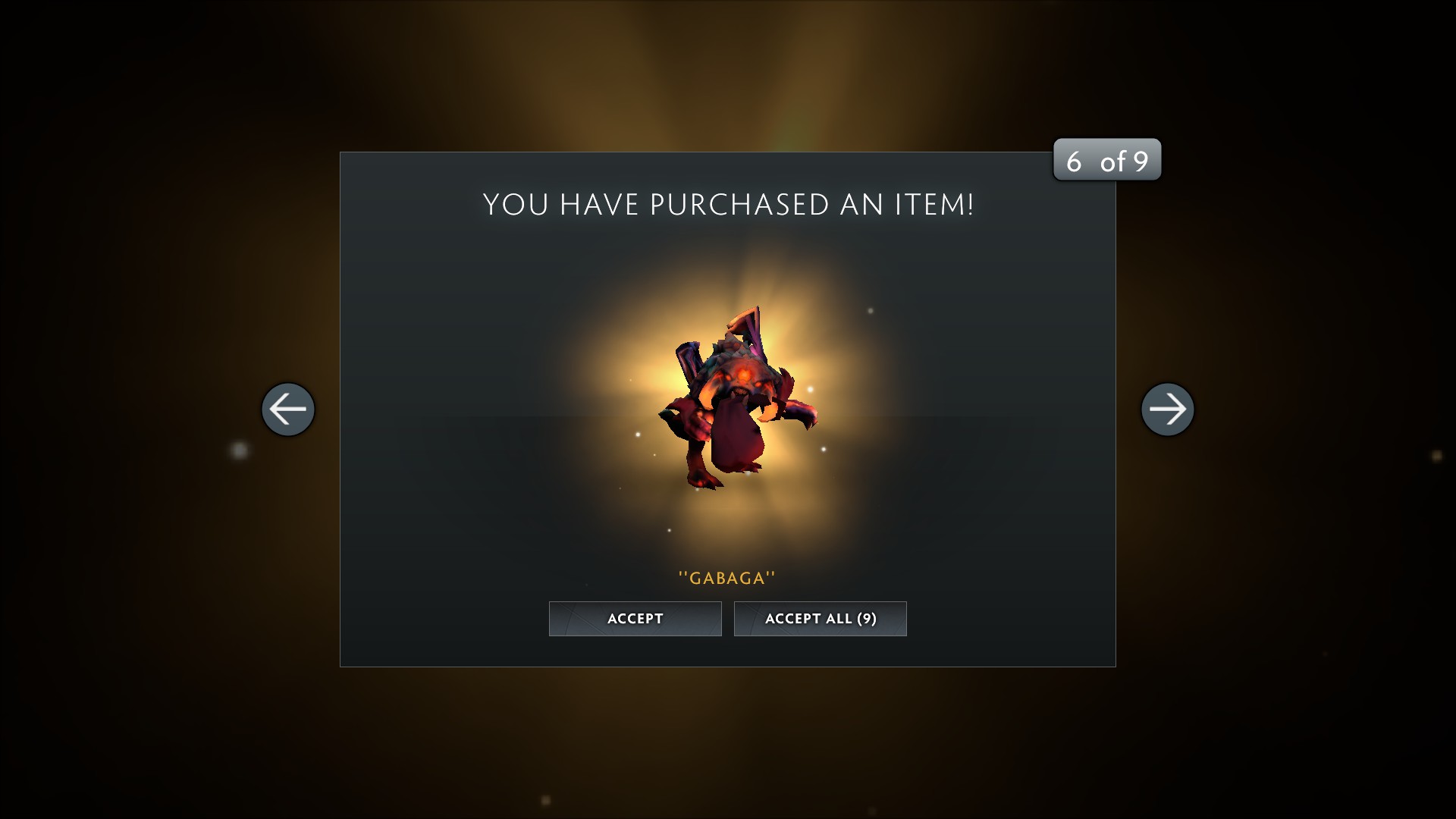
Task: Click the word "ITEM!" in the heading
Action: coord(934,205)
